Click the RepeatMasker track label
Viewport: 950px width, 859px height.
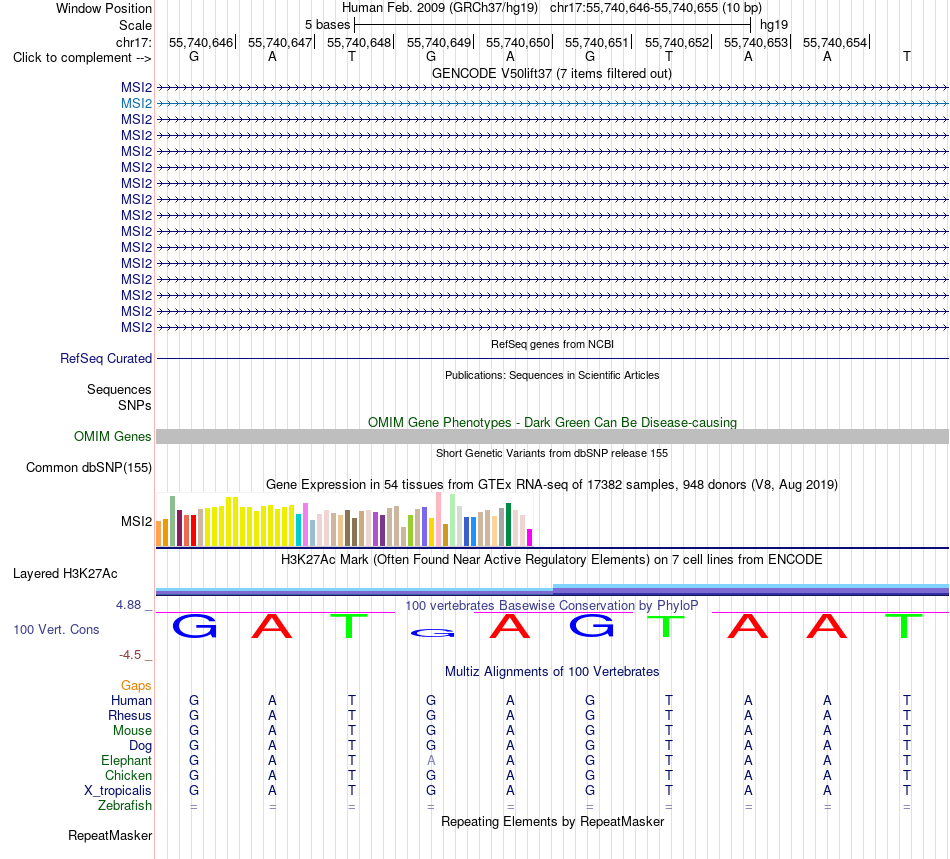click(110, 835)
